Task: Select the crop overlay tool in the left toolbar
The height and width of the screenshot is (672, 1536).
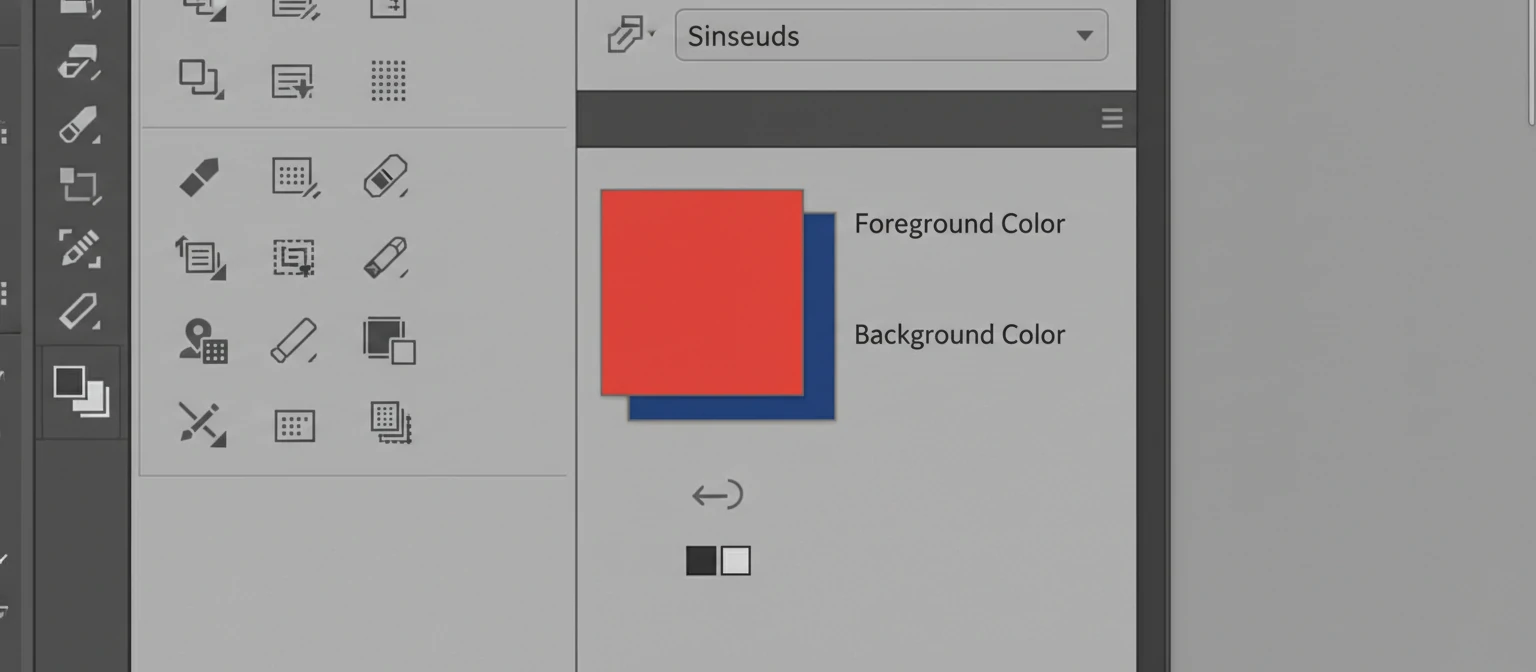Action: (80, 185)
